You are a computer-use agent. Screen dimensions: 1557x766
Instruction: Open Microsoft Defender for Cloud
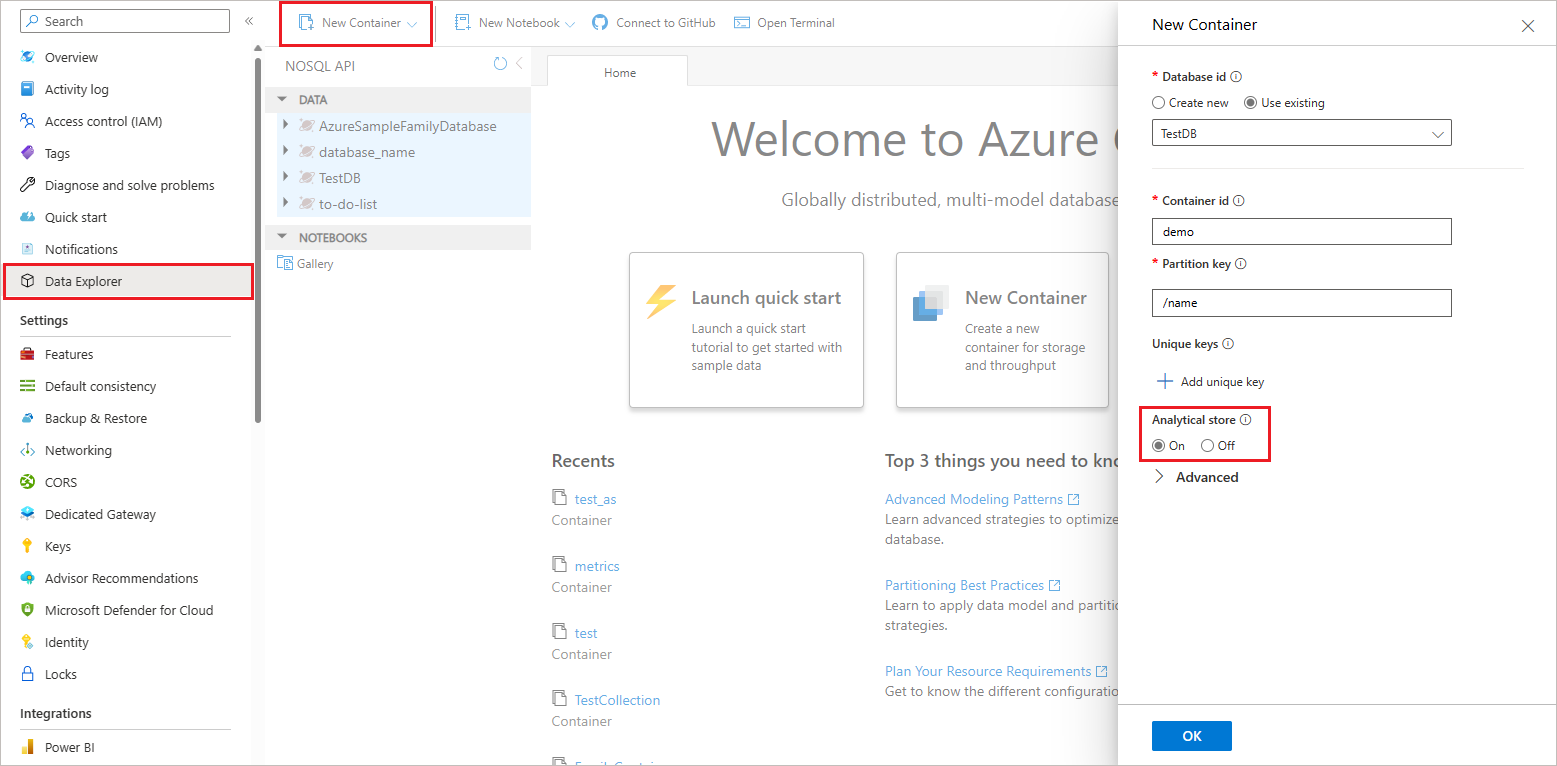129,610
